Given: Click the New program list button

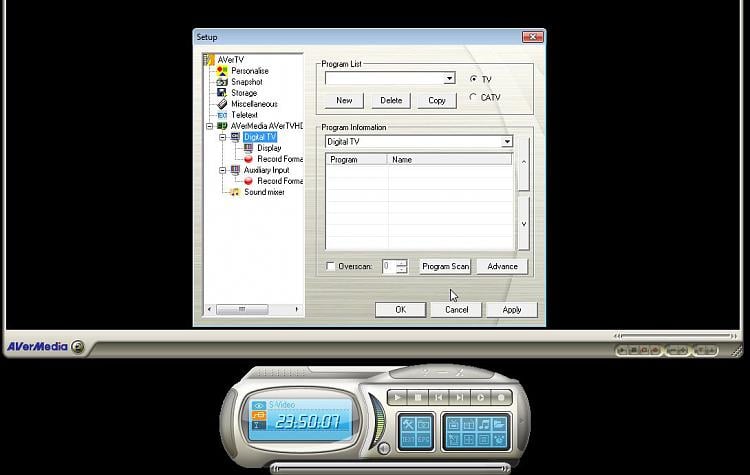Looking at the screenshot, I should click(x=344, y=100).
